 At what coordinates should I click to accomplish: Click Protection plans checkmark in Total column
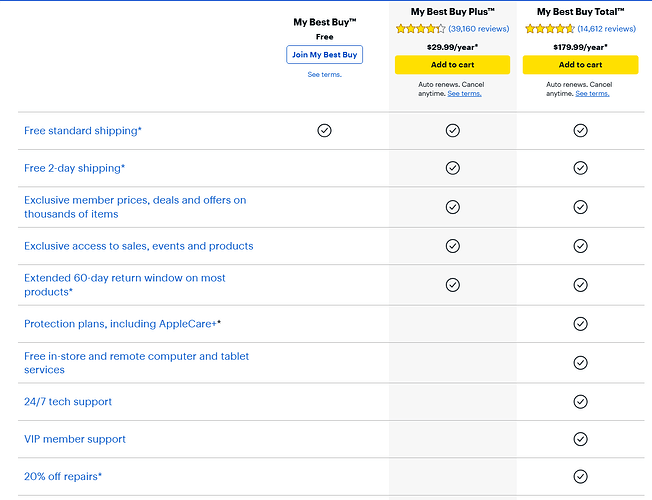580,324
